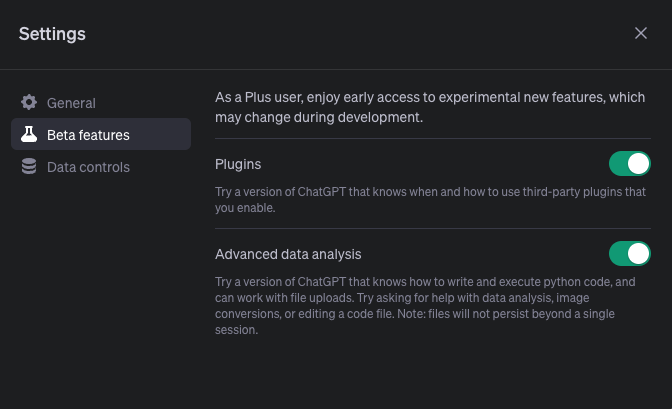Click the gear icon beside General
This screenshot has height=409, width=672.
(x=29, y=102)
